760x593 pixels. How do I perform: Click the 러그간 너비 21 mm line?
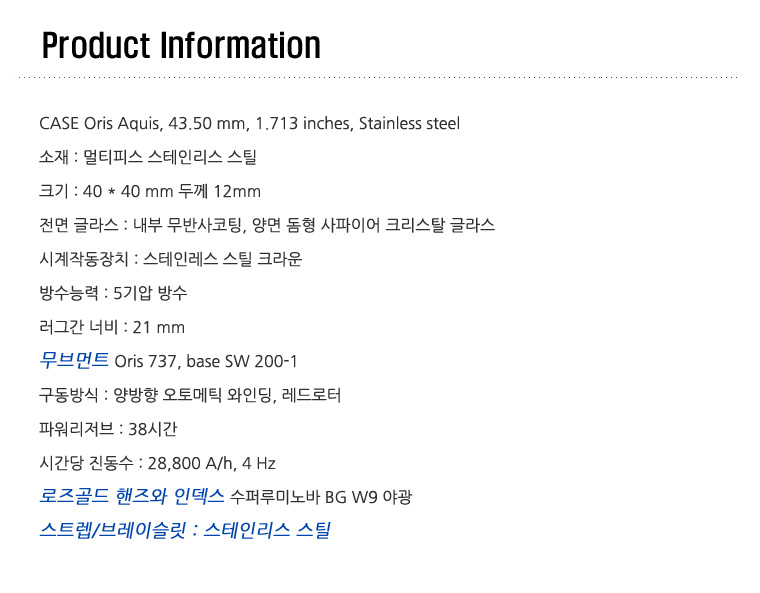(111, 327)
